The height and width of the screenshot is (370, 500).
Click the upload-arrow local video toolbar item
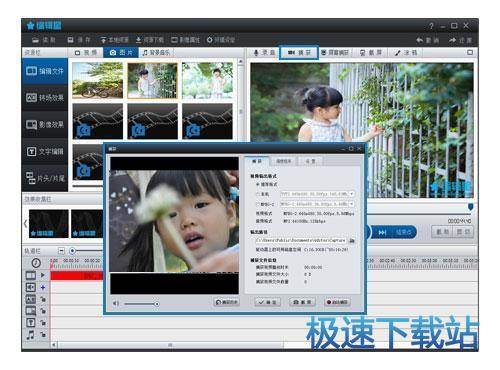(114, 40)
